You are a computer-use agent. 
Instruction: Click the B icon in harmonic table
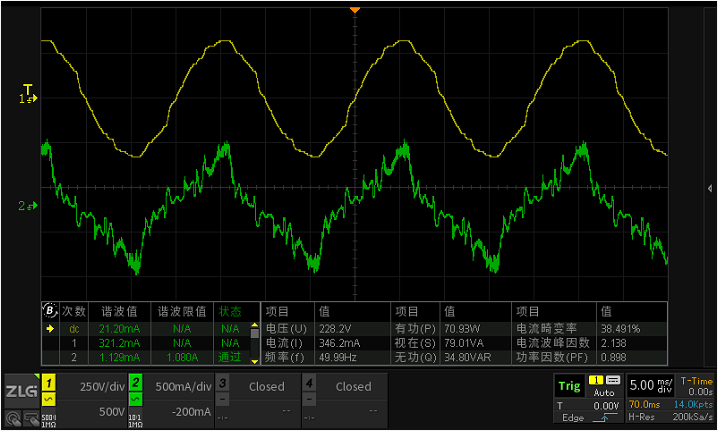click(50, 311)
